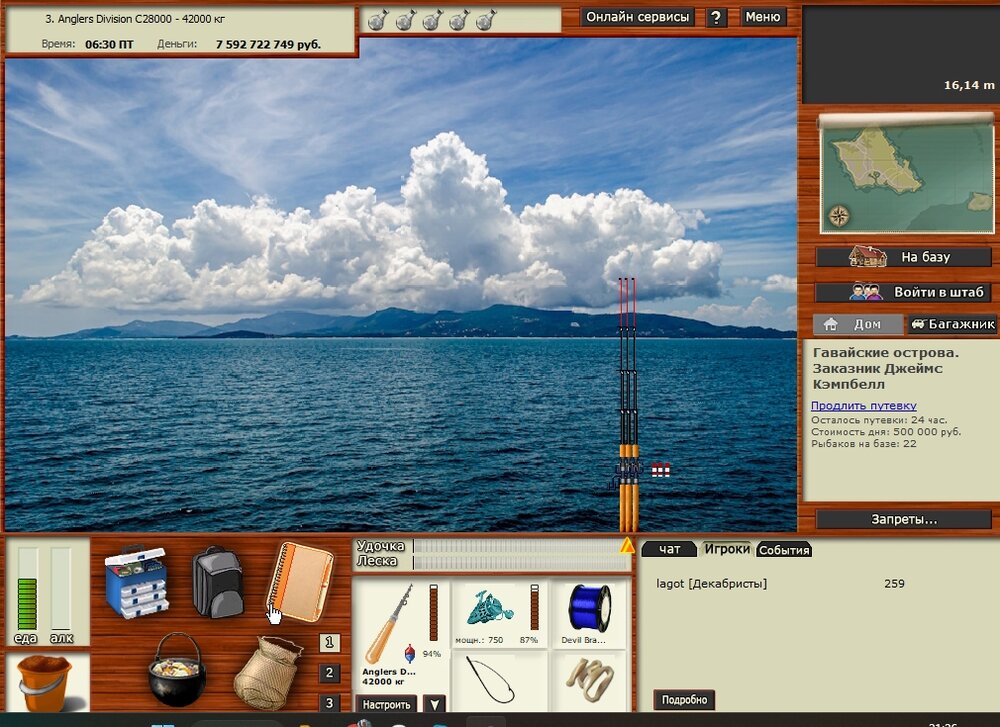Click the мощн.: 750 reel label
Screen dimensions: 1000x727
click(479, 640)
